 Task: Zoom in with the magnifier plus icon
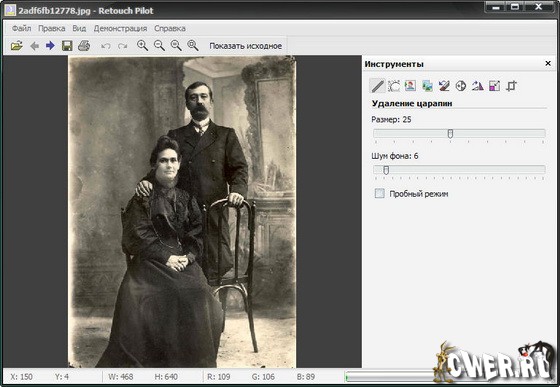click(142, 45)
